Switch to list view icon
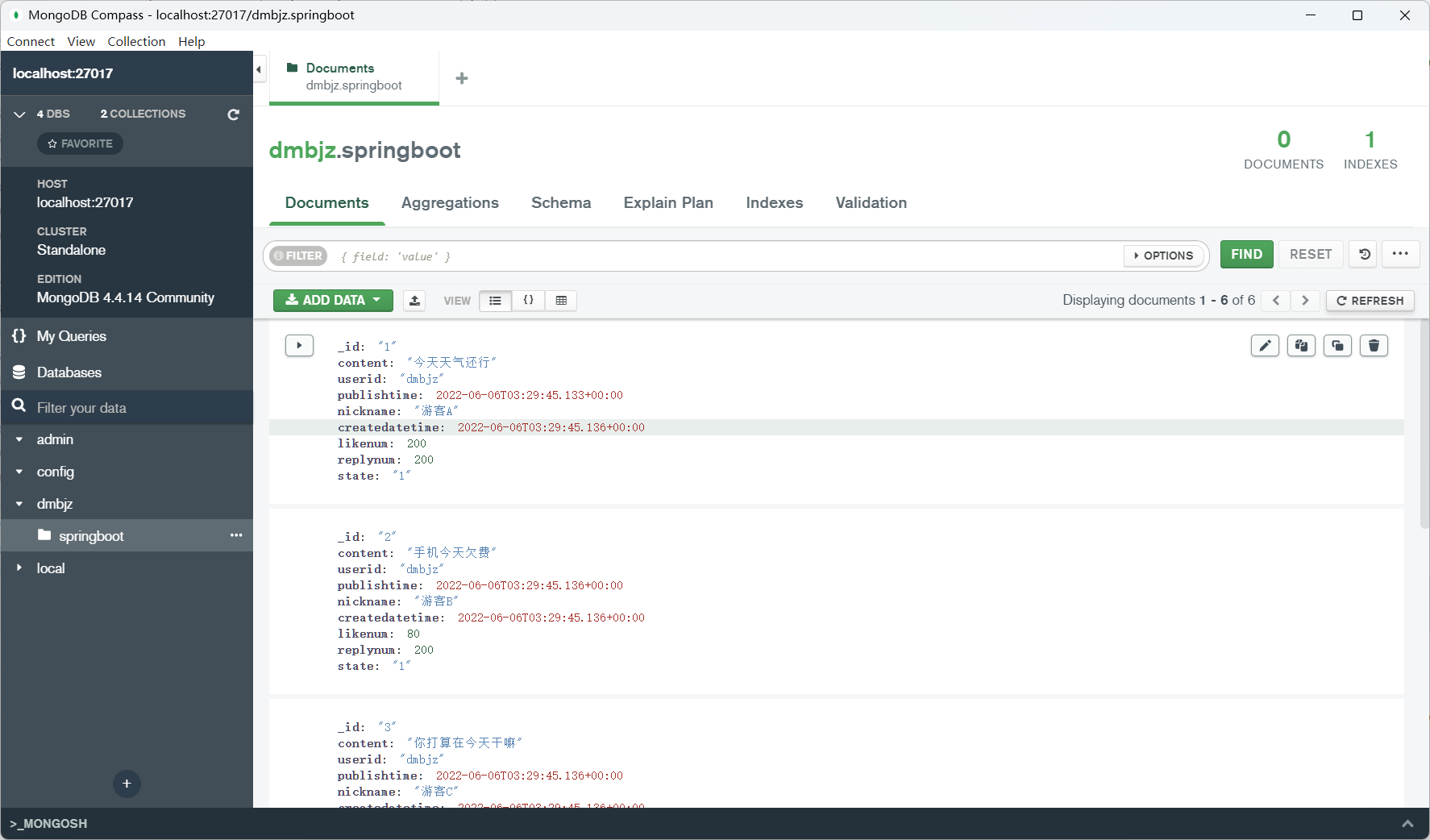This screenshot has width=1430, height=840. [x=495, y=301]
